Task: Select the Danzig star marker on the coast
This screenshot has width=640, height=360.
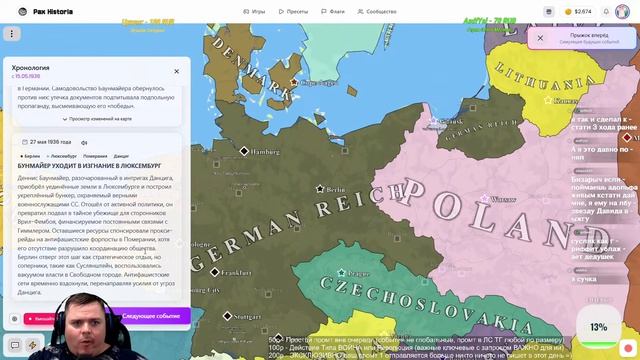Action: (434, 120)
